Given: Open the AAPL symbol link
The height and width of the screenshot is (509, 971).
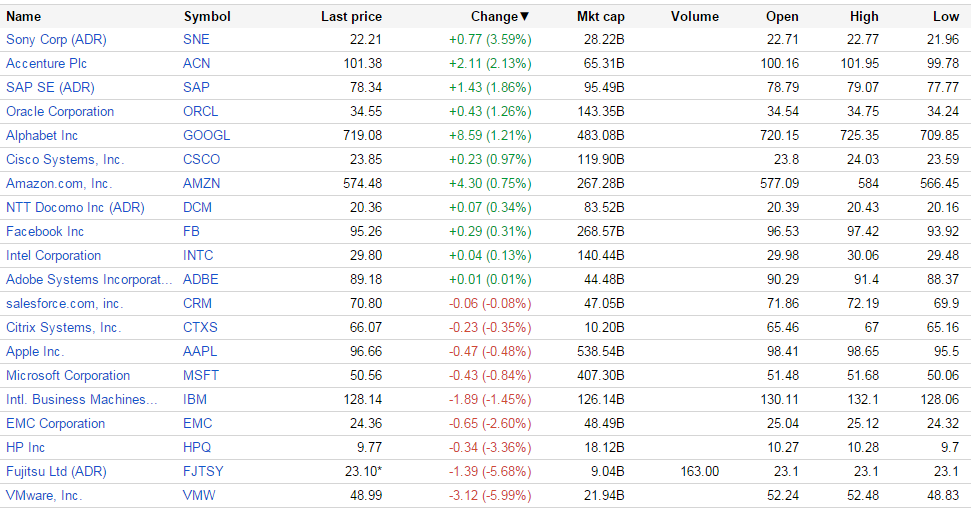Looking at the screenshot, I should [200, 351].
